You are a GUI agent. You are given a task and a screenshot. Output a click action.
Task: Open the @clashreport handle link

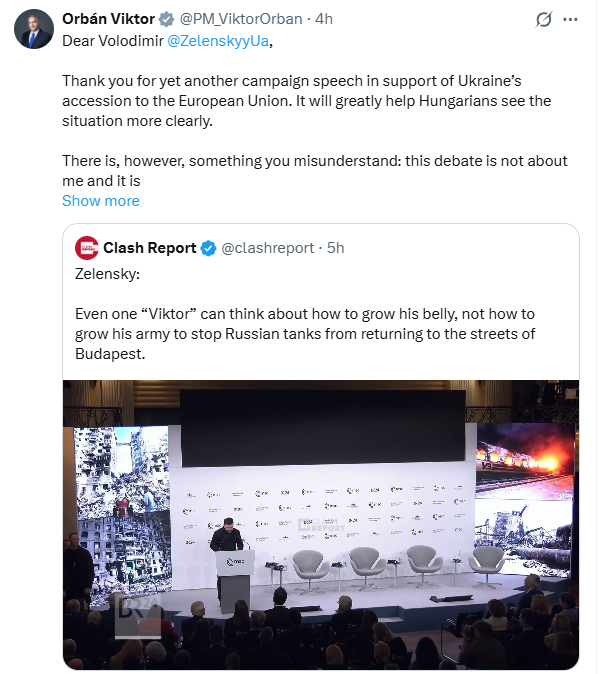pos(268,247)
